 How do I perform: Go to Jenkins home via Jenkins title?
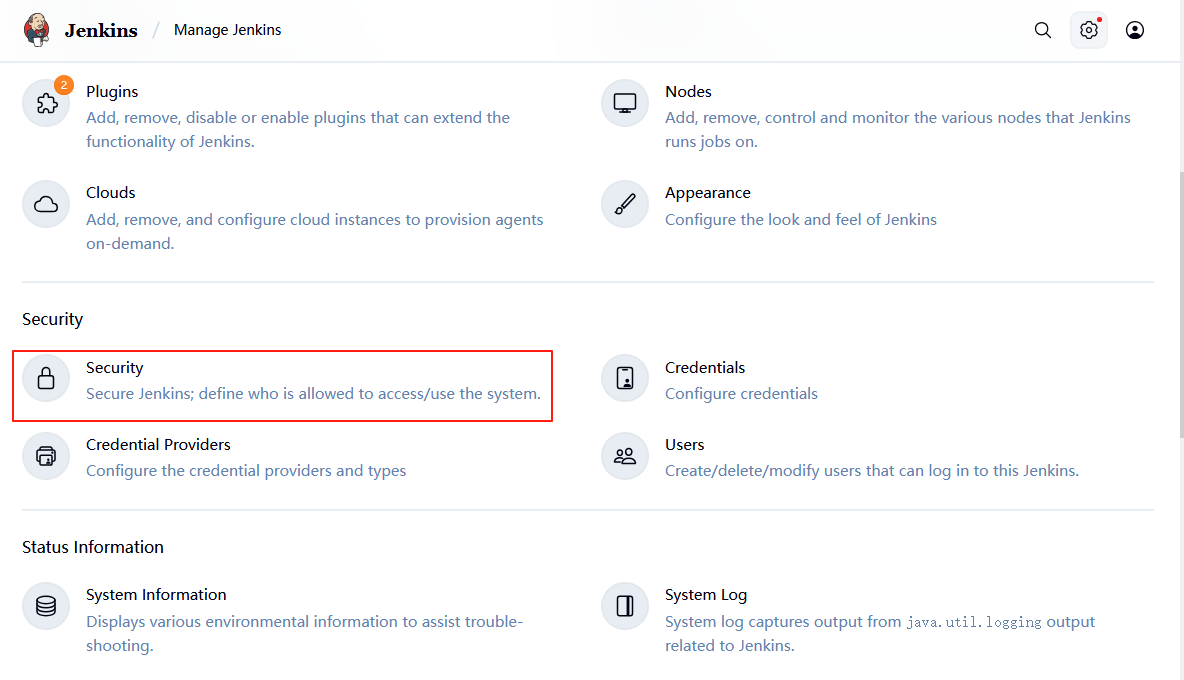point(101,30)
